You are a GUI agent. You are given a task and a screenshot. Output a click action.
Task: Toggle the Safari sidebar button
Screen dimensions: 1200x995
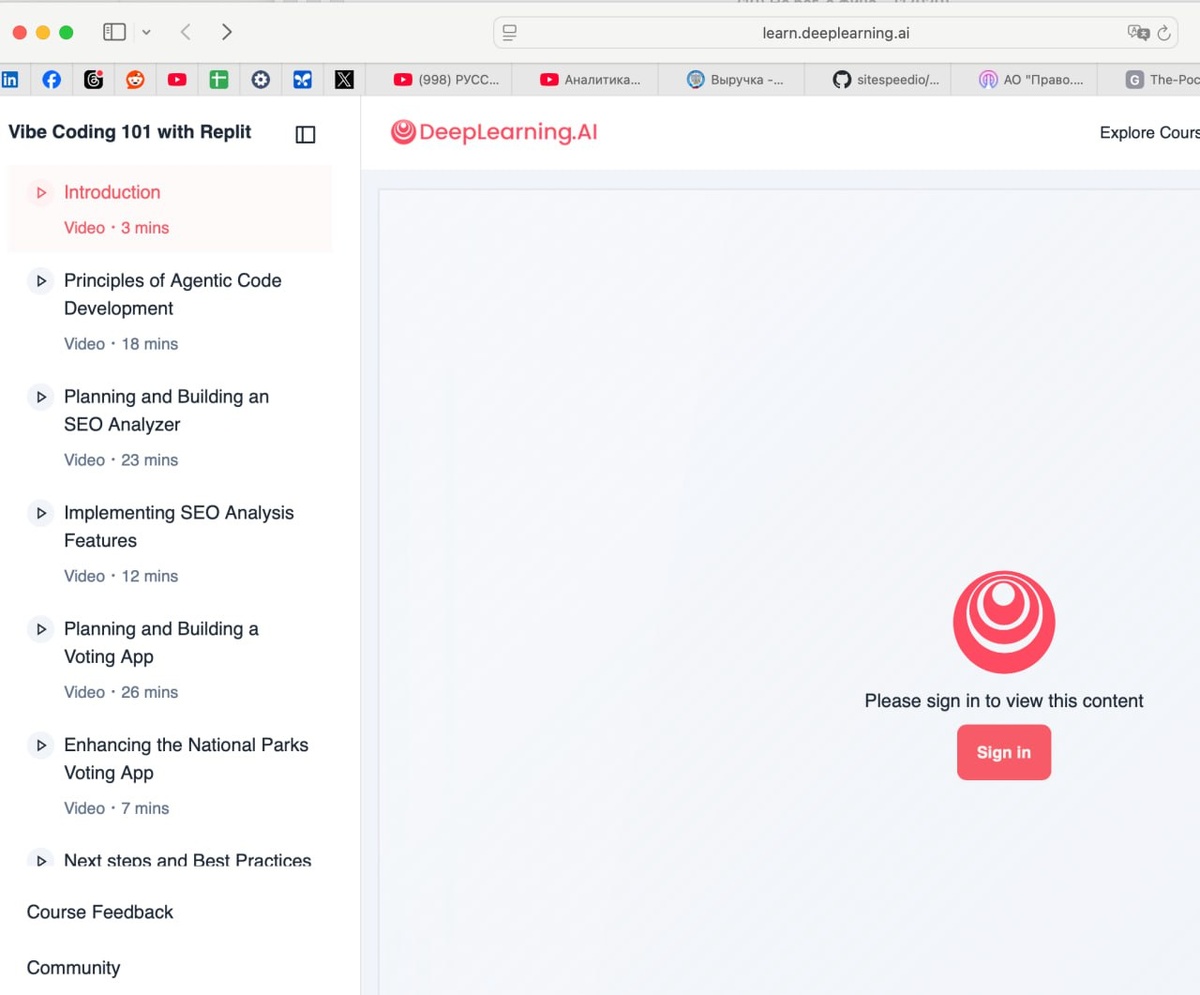click(115, 32)
